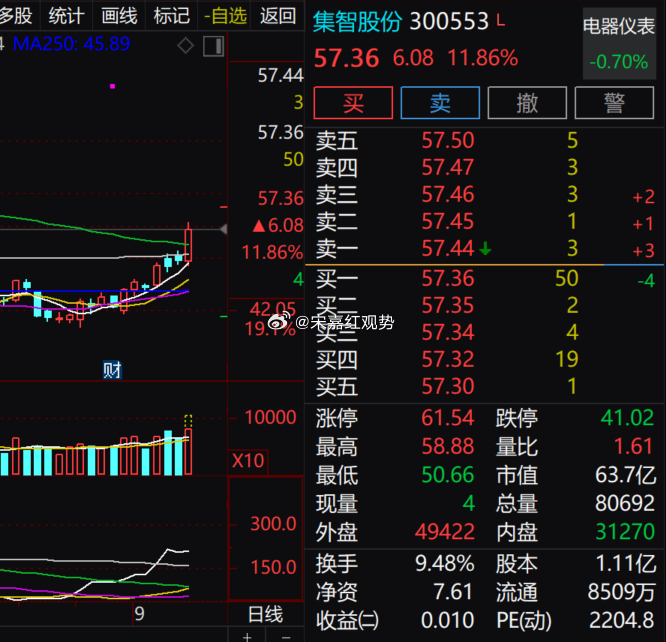This screenshot has height=642, width=666.
Task: Click the 净资 value 7.61
Action: click(x=453, y=592)
